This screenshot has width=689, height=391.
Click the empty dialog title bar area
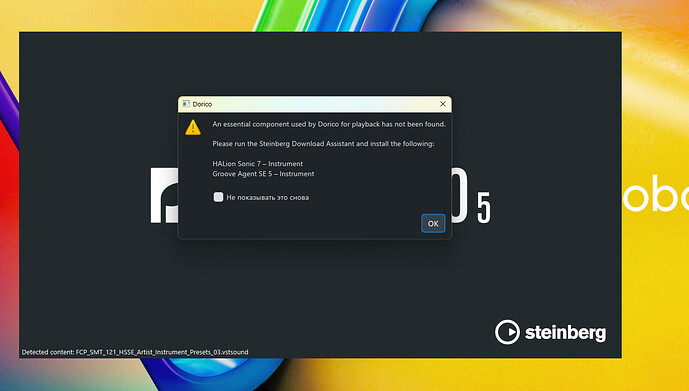tap(324, 104)
